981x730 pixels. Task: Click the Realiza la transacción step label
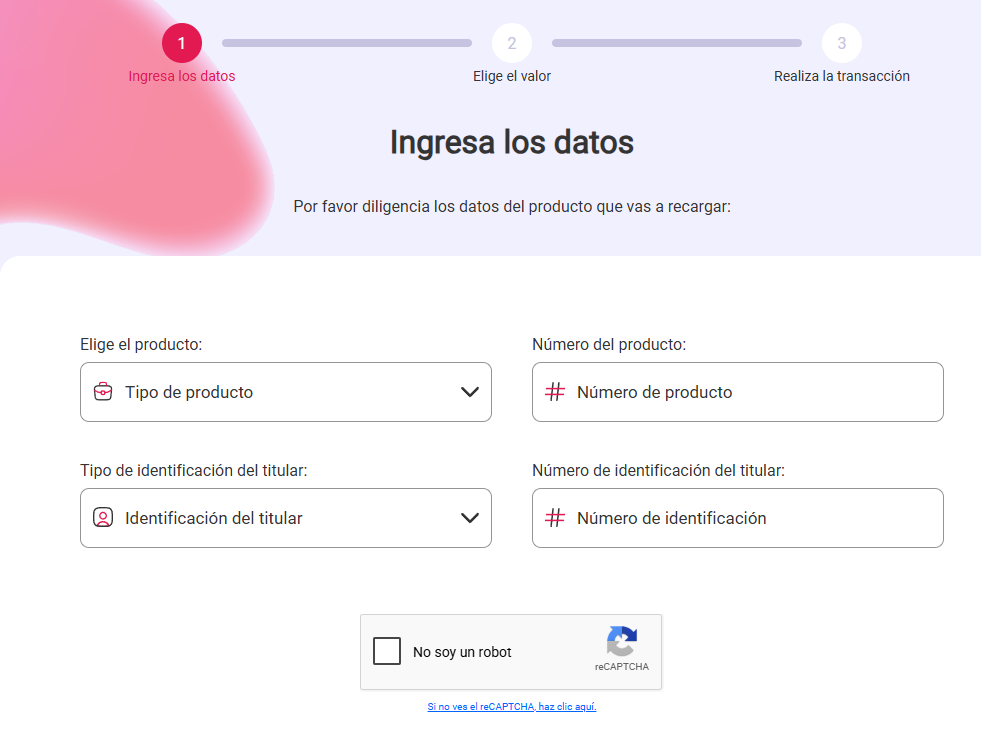841,76
